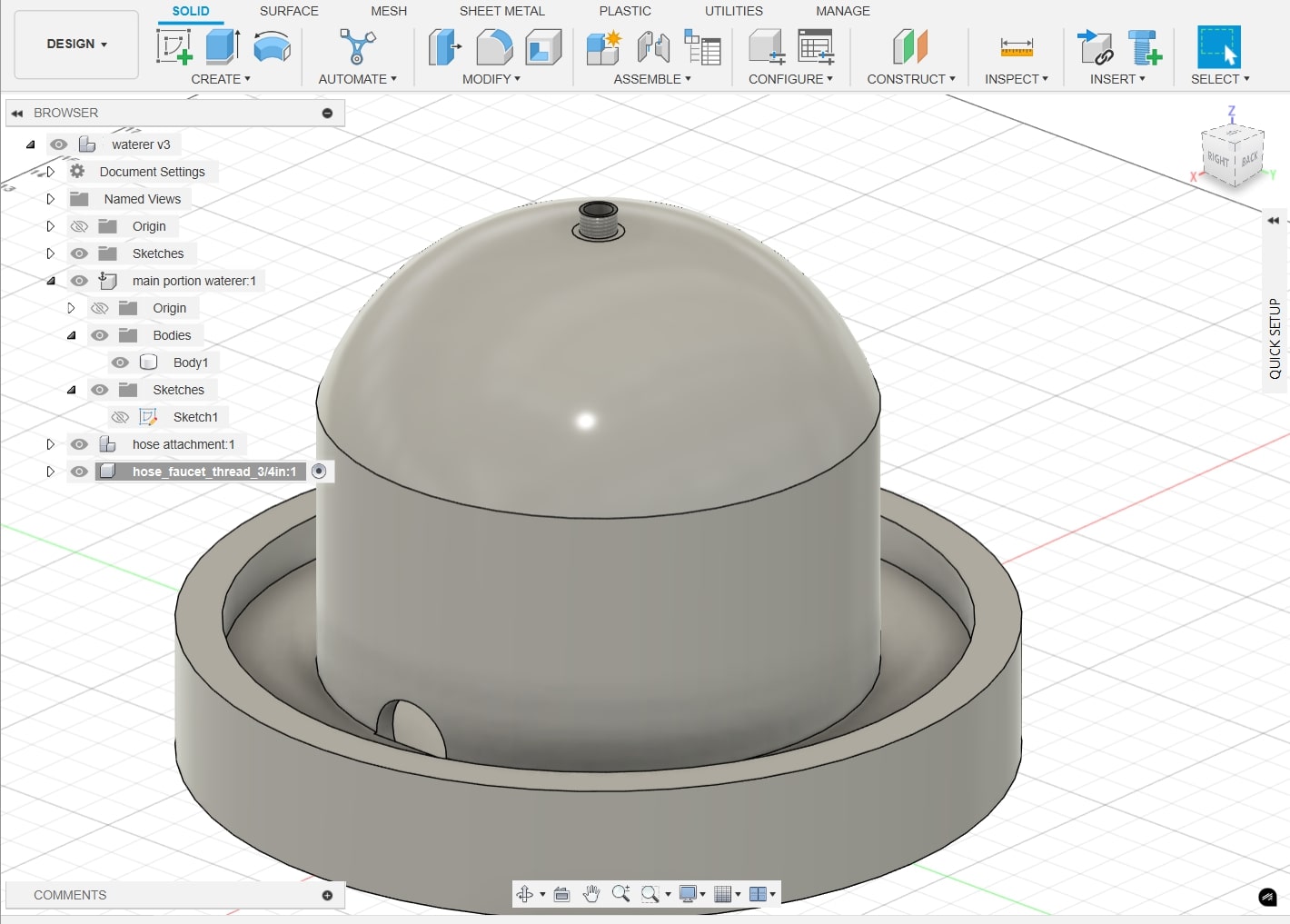1290x924 pixels.
Task: Select the Fillet tool
Action: 494,46
